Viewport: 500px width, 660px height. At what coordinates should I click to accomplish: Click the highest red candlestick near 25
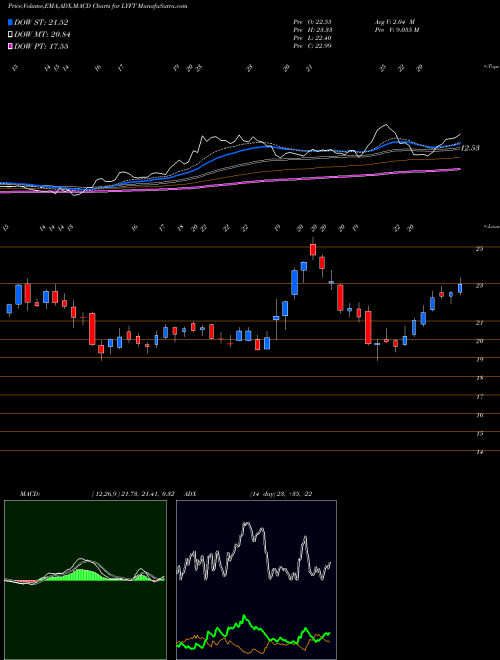pos(313,250)
